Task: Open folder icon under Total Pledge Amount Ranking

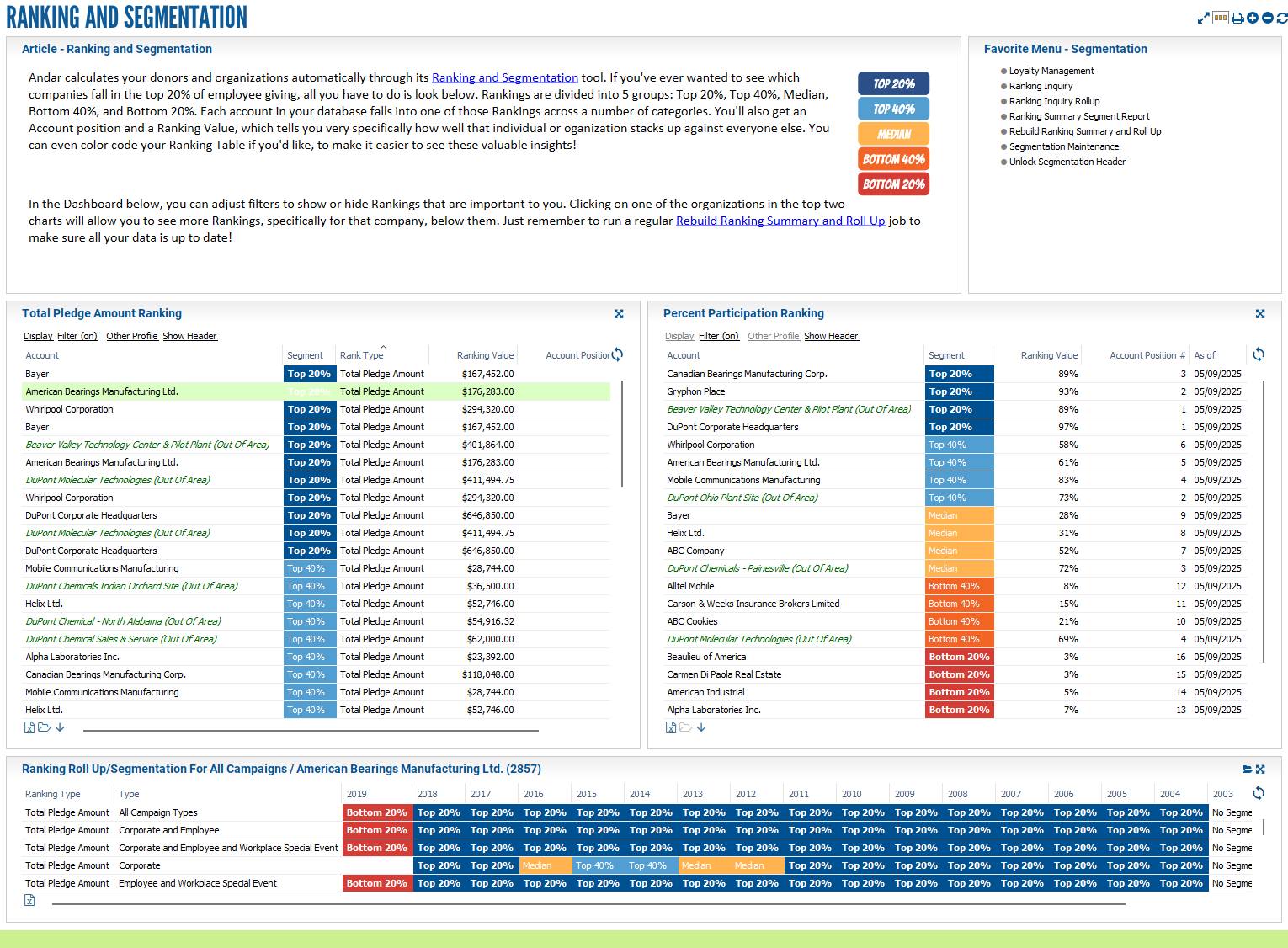Action: (x=45, y=727)
